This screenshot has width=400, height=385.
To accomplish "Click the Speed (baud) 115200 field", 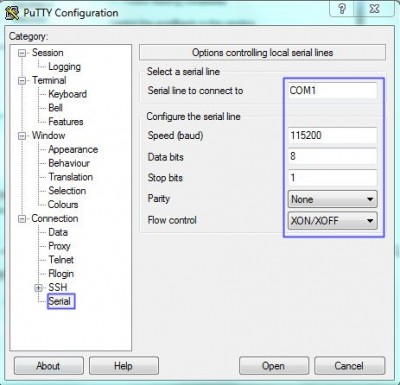I will tap(332, 135).
